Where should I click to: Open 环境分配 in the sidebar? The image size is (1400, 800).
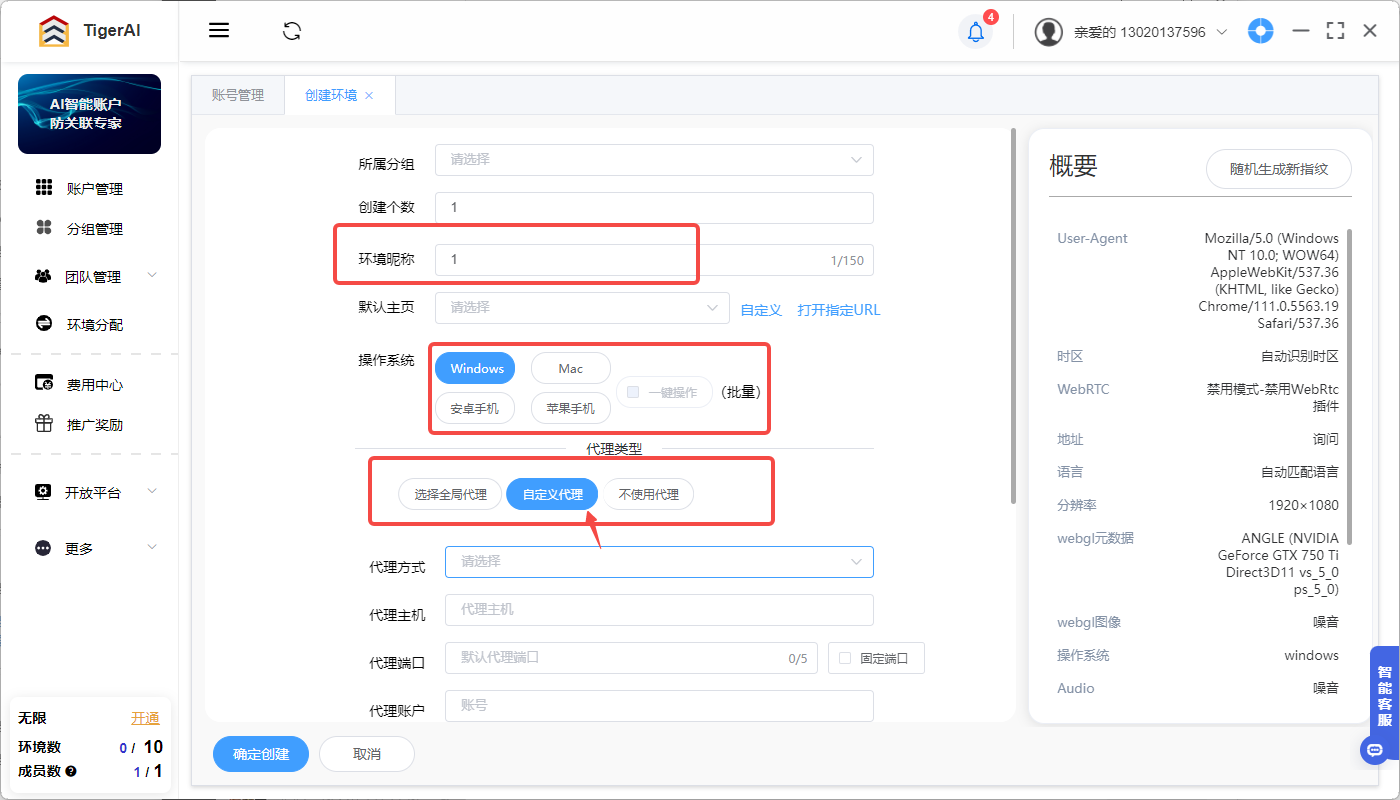click(95, 325)
